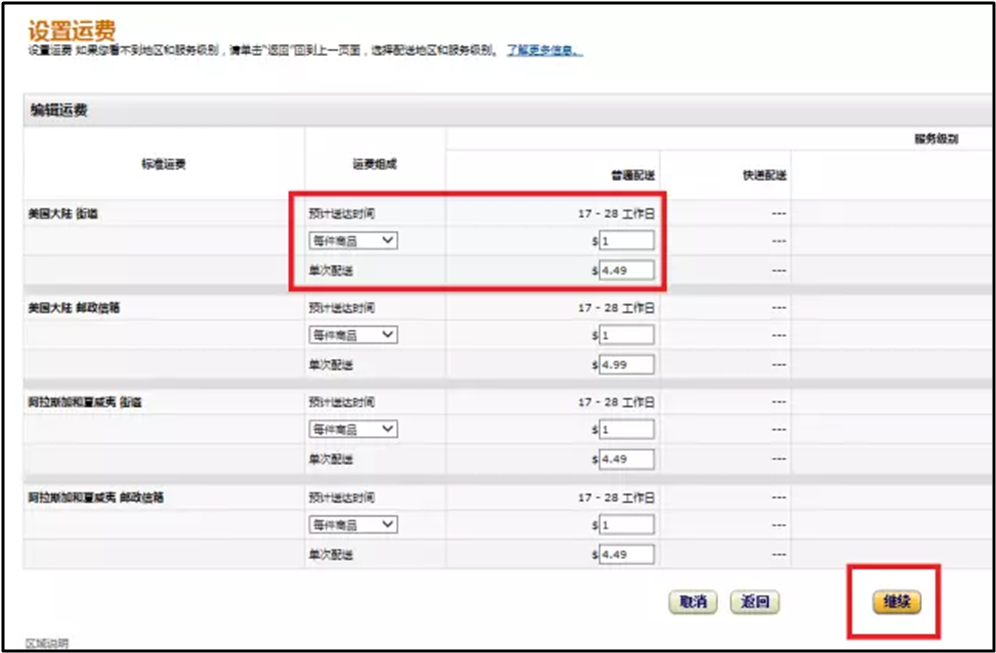Open the 每件商品 dropdown for 美国大陆 街道
Screen dimensions: 996x653
[353, 240]
